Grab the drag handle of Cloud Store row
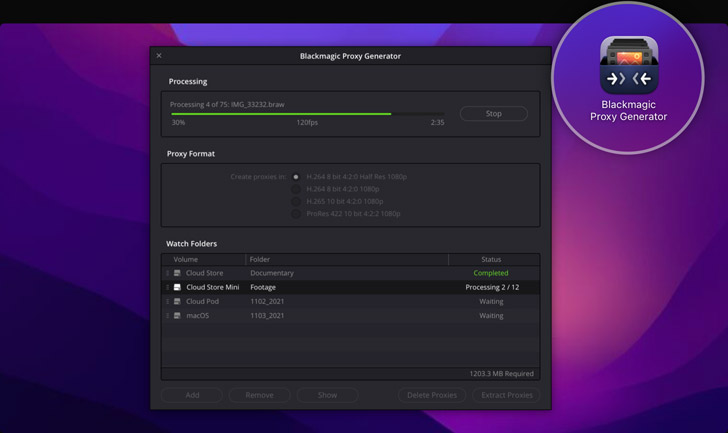The height and width of the screenshot is (433, 728). click(x=167, y=273)
